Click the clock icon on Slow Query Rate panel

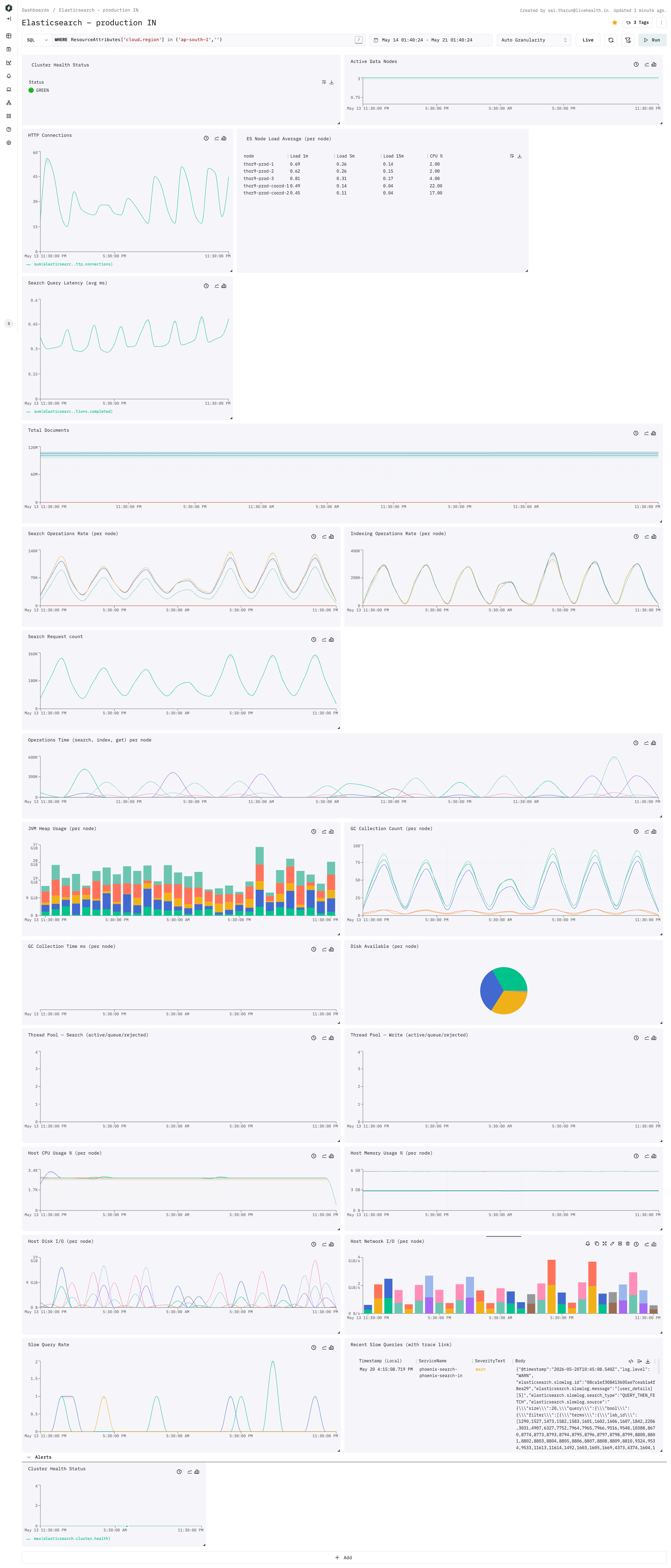pyautogui.click(x=313, y=1348)
